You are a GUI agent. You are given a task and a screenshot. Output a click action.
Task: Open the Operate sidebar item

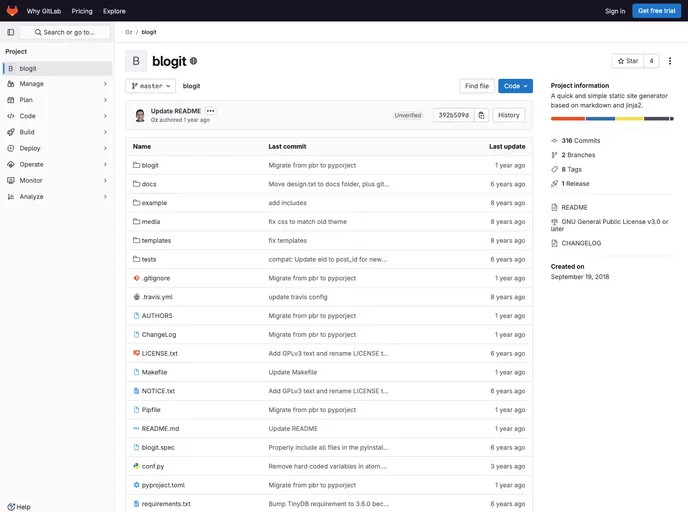(57, 164)
